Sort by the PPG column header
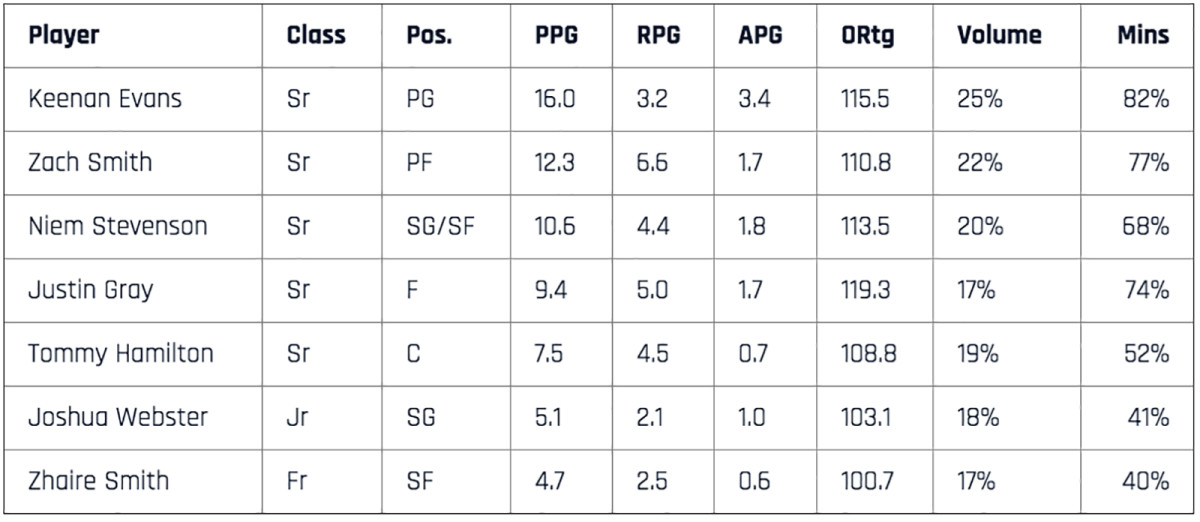This screenshot has height=522, width=1200. [x=556, y=36]
